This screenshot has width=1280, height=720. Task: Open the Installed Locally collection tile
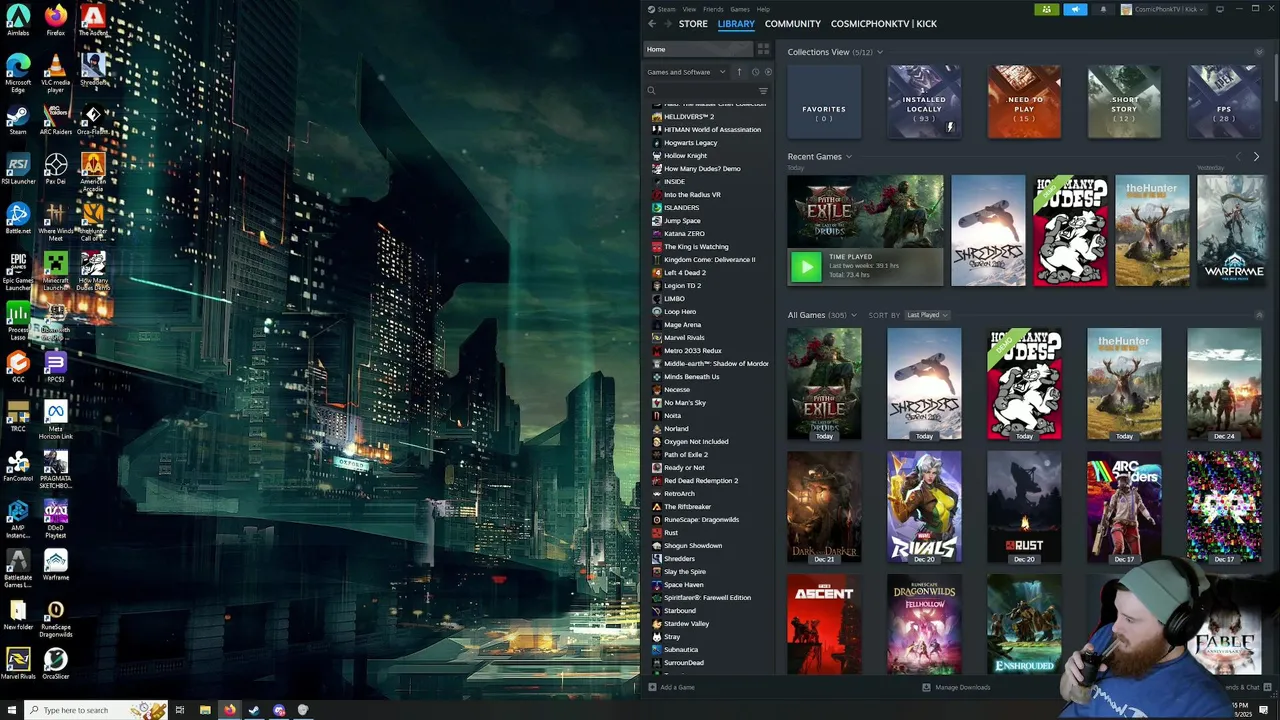924,102
